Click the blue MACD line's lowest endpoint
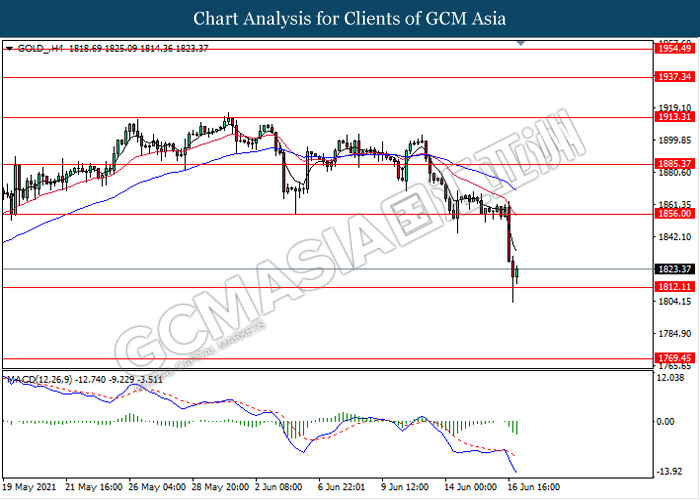 [516, 472]
